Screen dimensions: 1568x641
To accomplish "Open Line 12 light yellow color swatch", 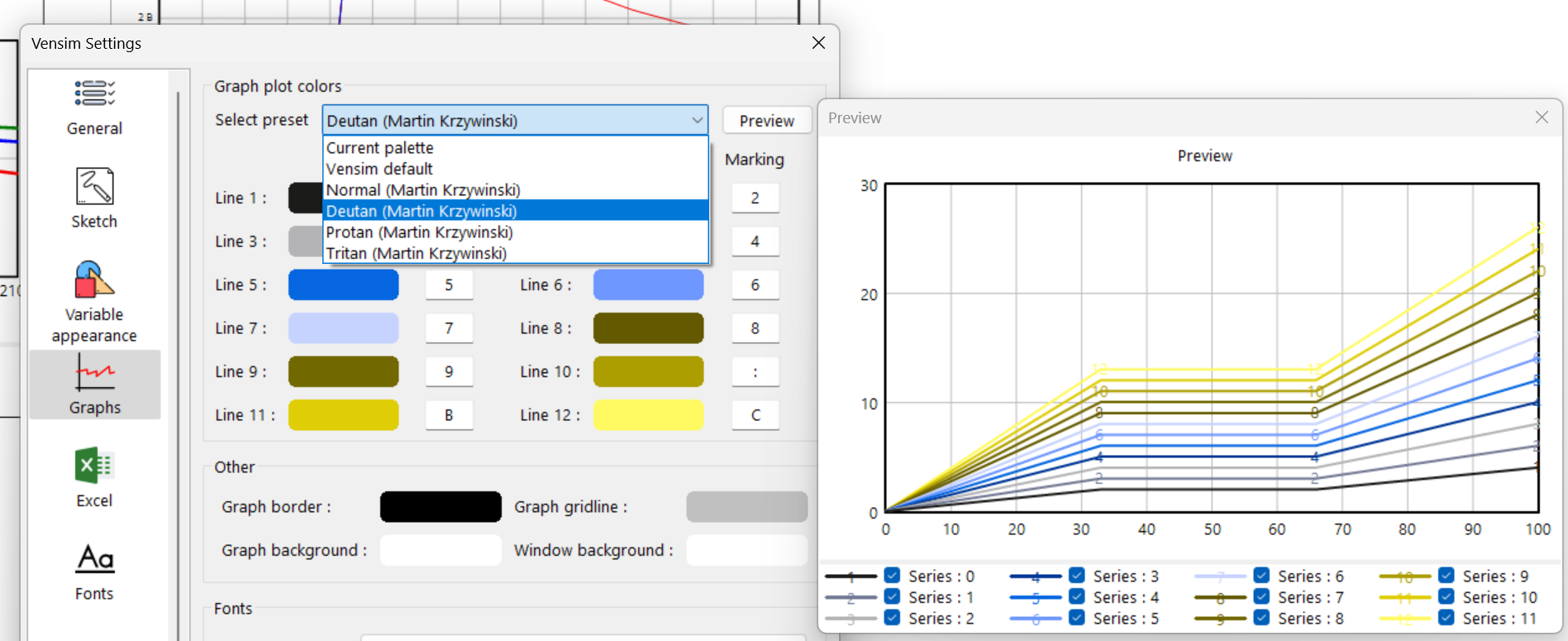I will click(x=648, y=415).
